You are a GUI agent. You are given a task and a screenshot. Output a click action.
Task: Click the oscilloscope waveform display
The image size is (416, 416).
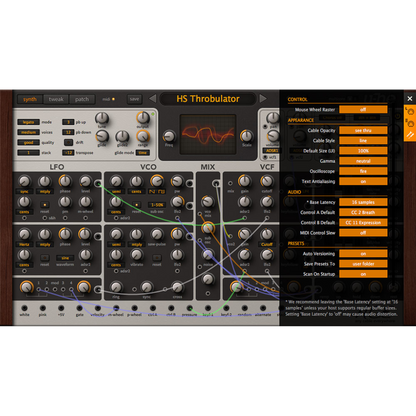tap(208, 134)
